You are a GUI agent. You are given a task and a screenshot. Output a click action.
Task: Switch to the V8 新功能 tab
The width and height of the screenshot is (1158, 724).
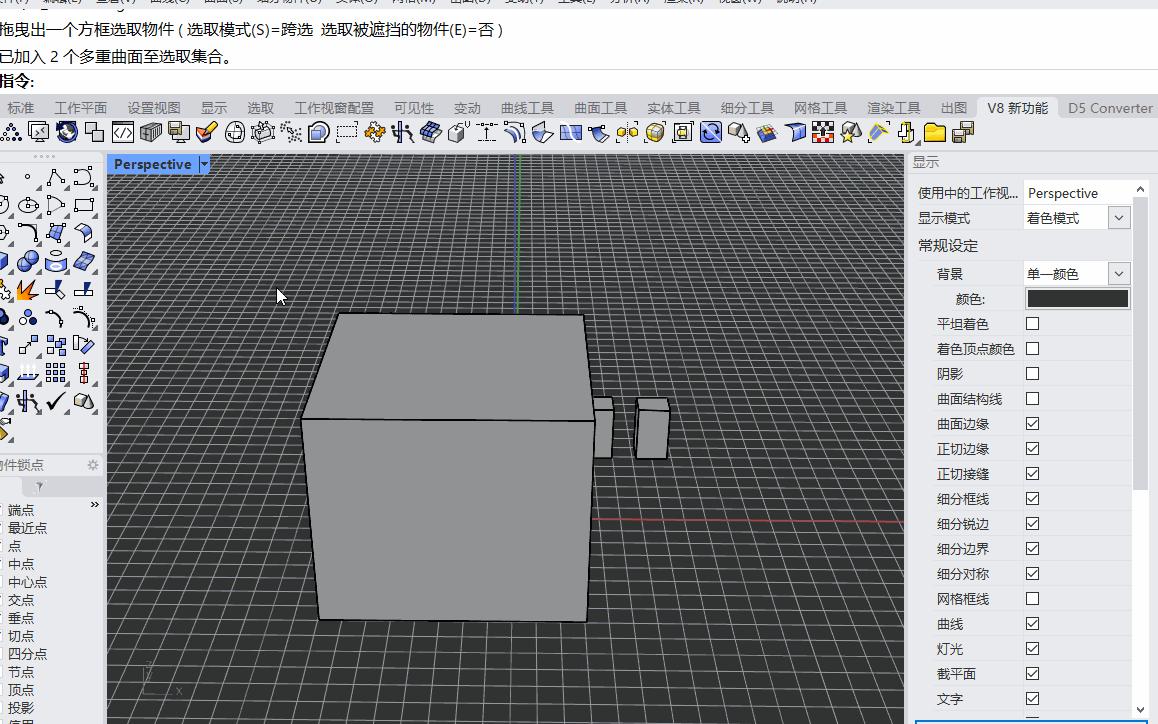1017,107
